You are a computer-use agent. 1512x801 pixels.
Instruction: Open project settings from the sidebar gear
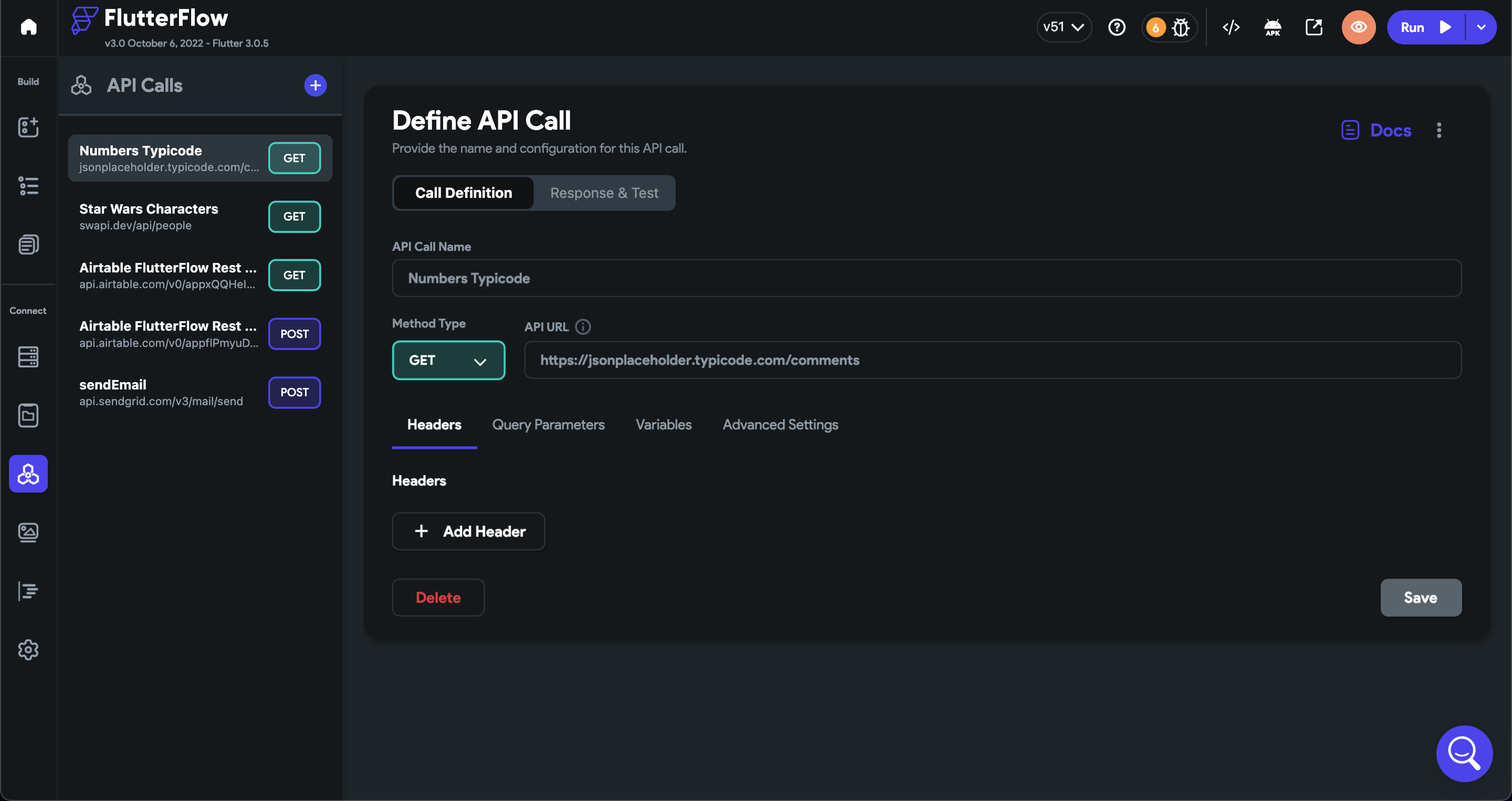(x=28, y=650)
